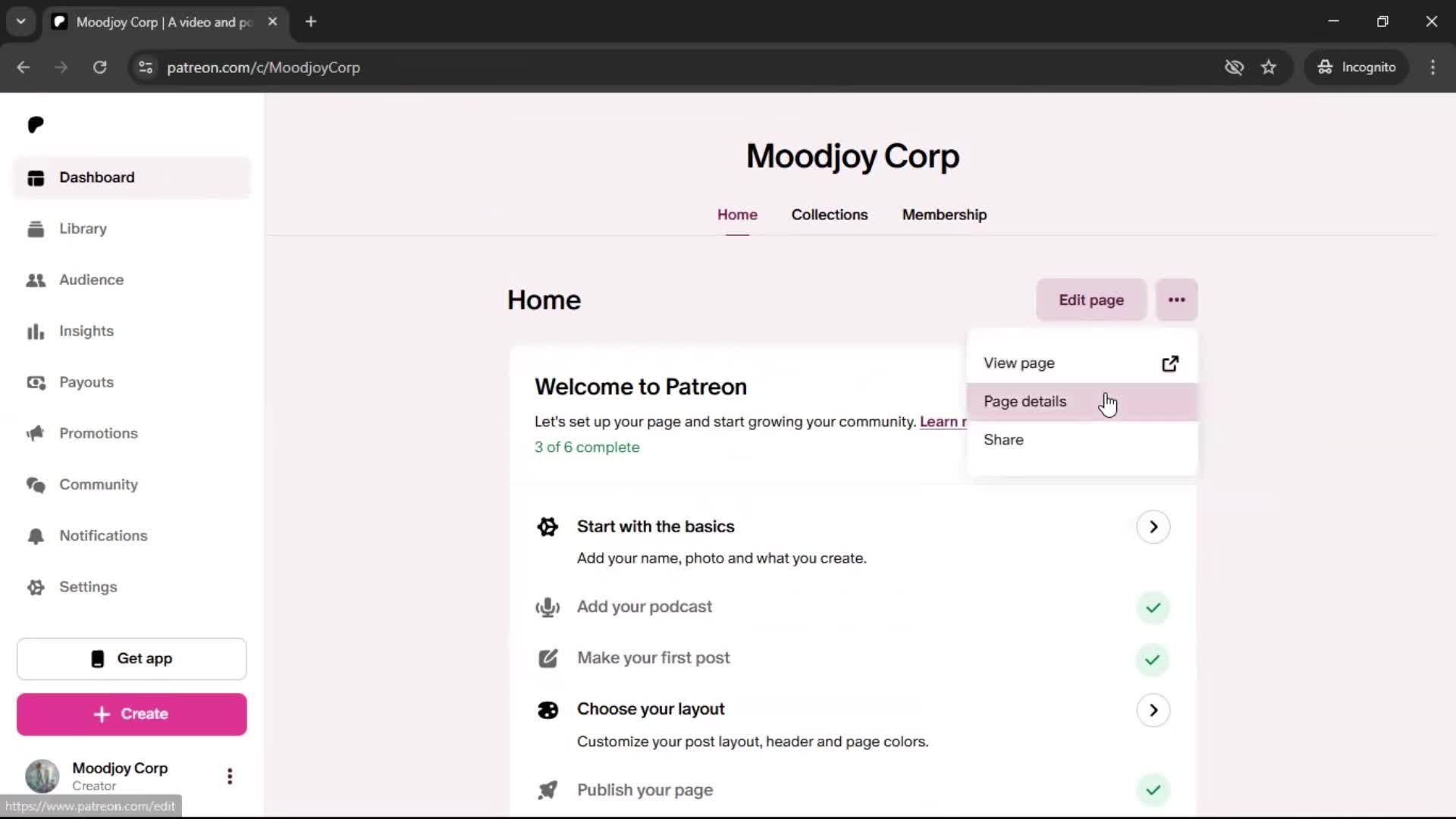The image size is (1456, 819).
Task: Open the Payouts page
Action: click(131, 382)
